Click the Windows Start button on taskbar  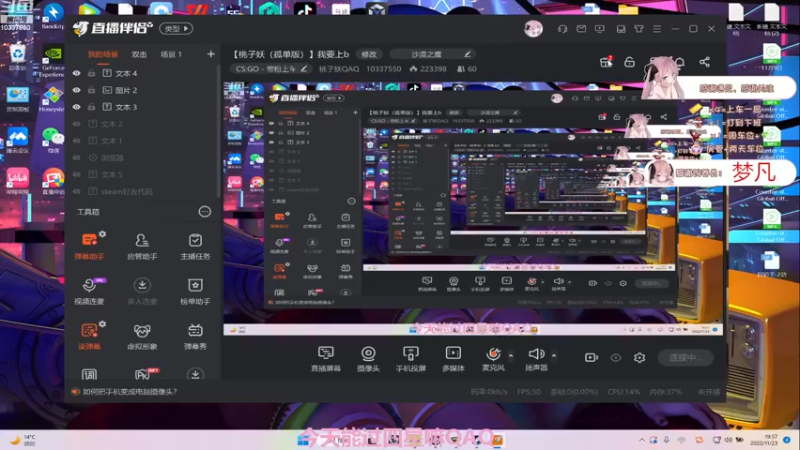[x=303, y=440]
